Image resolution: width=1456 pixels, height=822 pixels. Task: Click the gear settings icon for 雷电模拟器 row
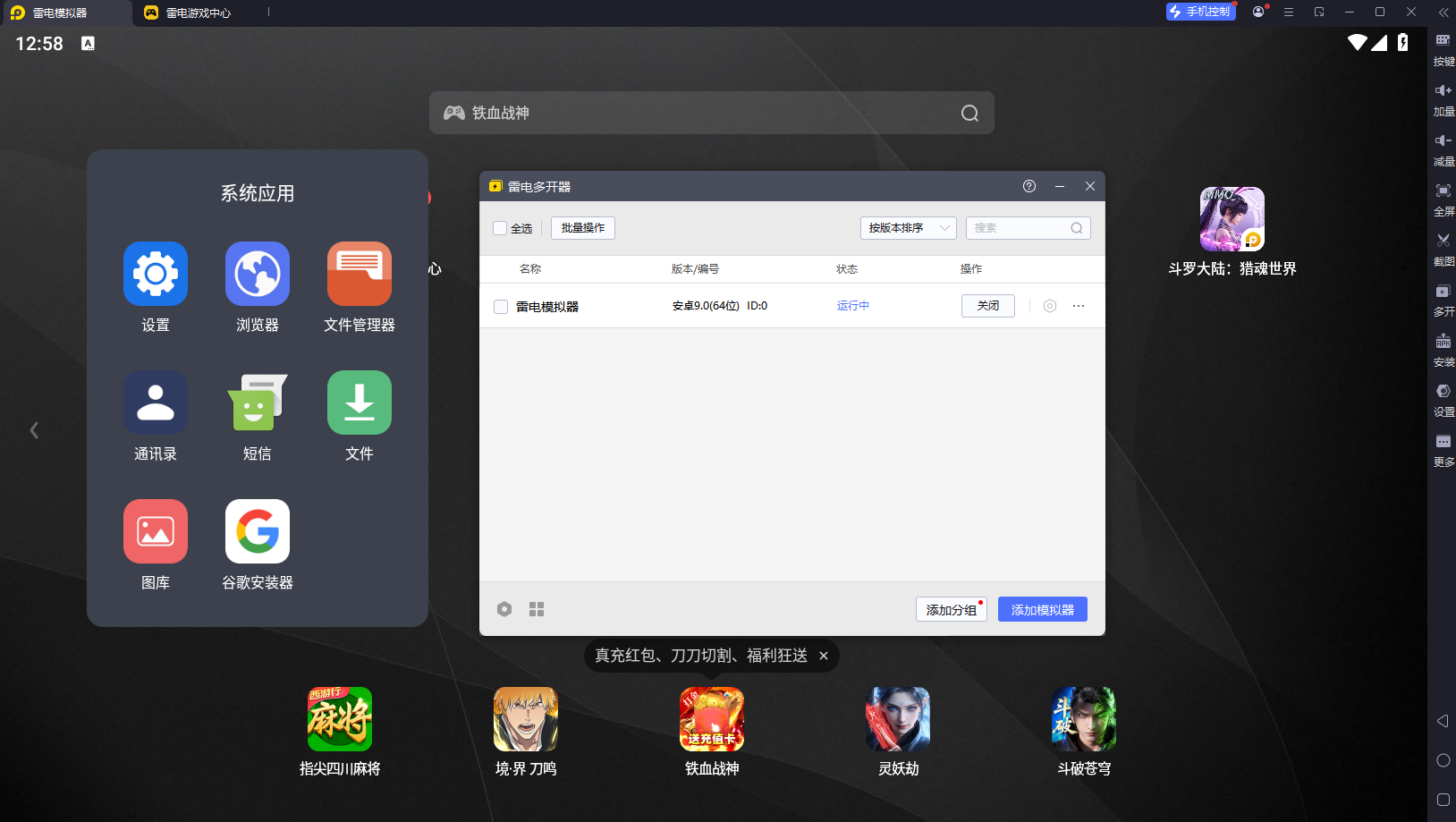point(1050,306)
